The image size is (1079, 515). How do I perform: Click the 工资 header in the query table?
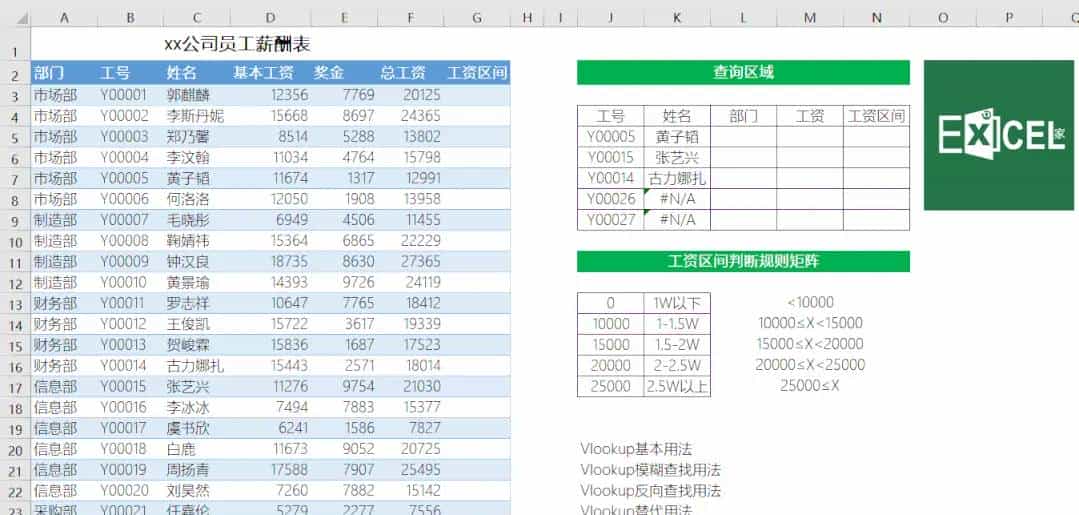point(810,116)
